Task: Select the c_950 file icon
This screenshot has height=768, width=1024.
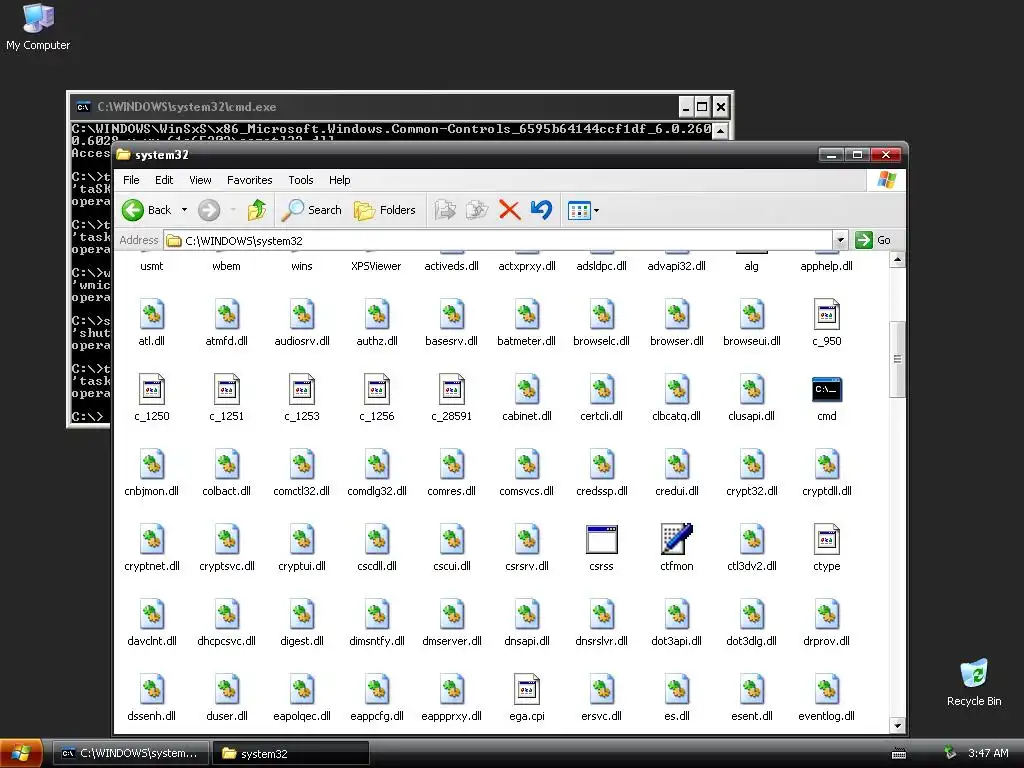Action: click(x=827, y=315)
